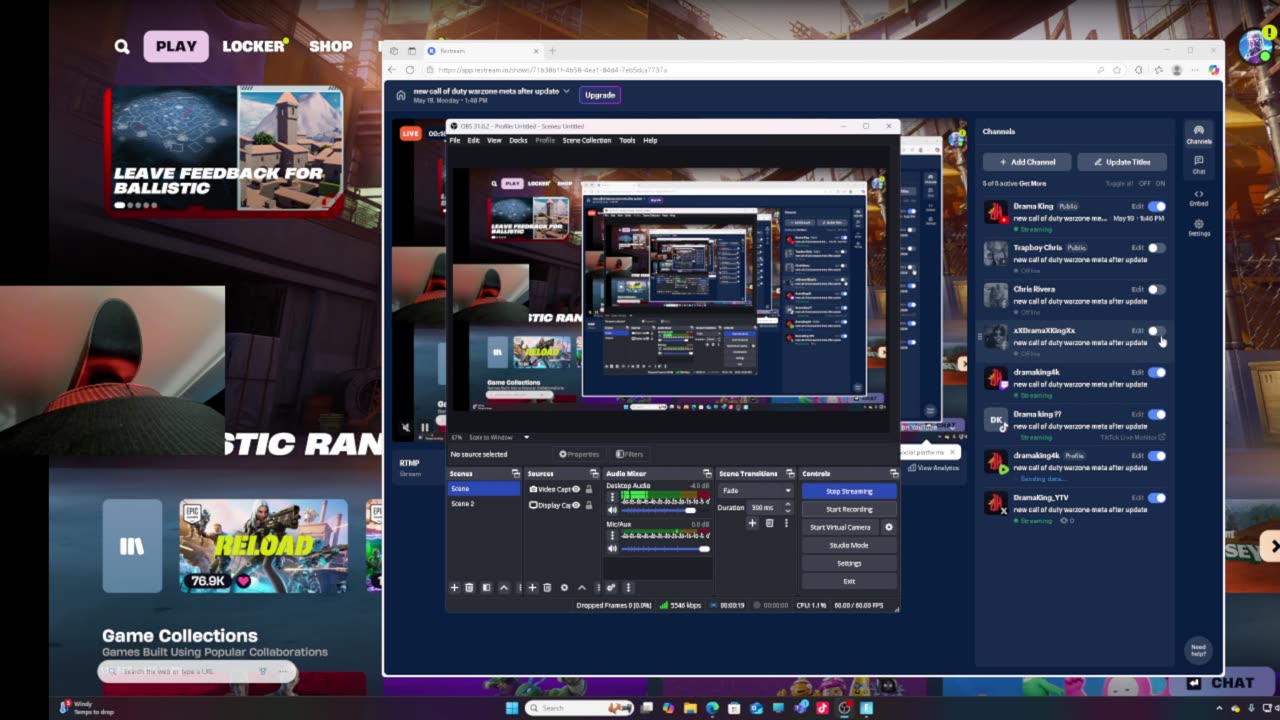Remove selected scene with trash icon

[x=469, y=588]
